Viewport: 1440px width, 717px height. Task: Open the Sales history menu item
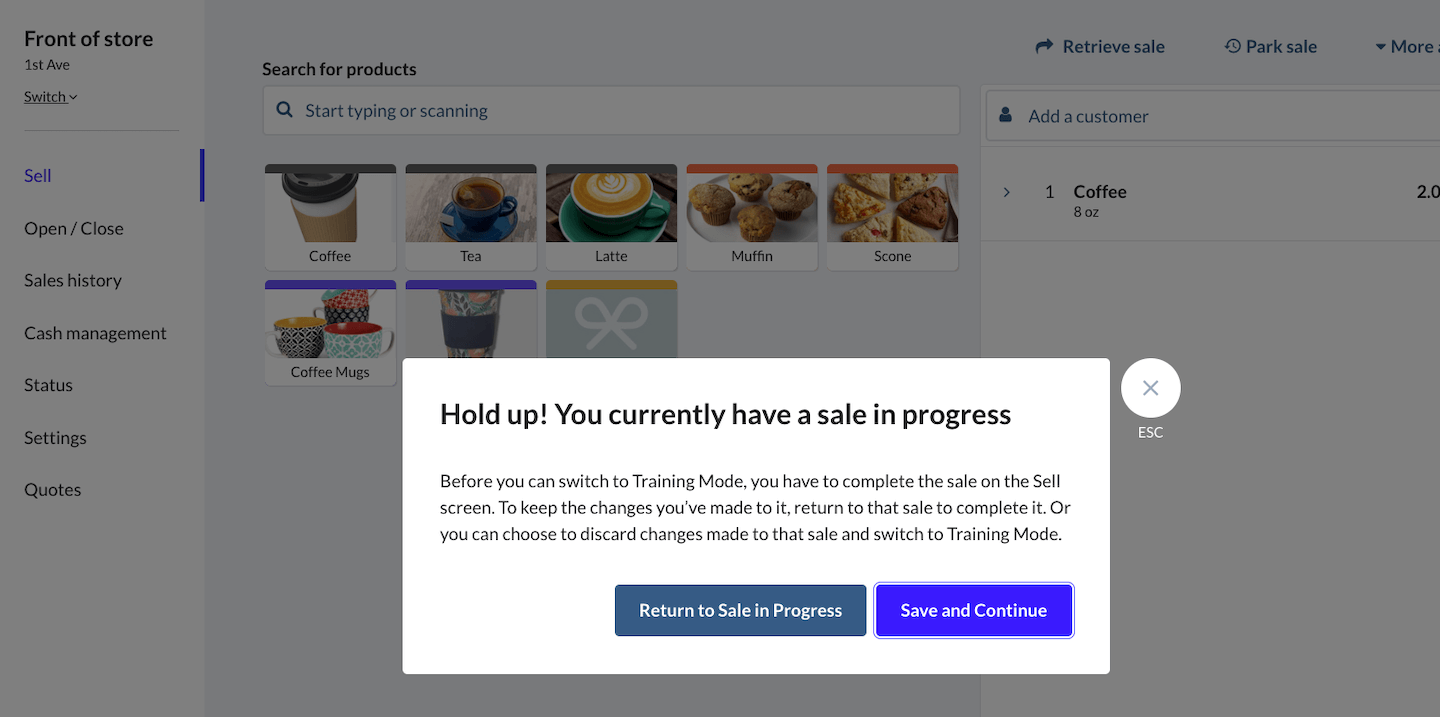[73, 281]
